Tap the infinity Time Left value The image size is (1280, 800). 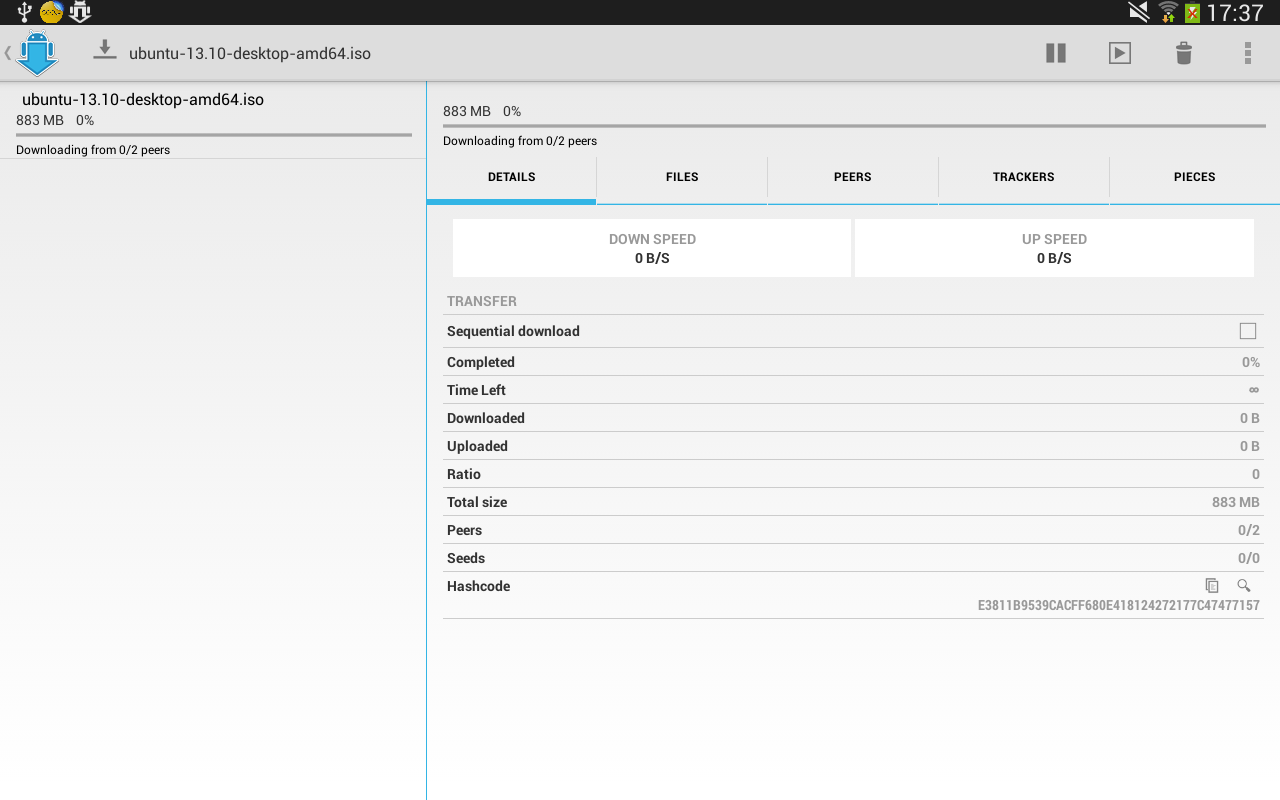(1254, 390)
